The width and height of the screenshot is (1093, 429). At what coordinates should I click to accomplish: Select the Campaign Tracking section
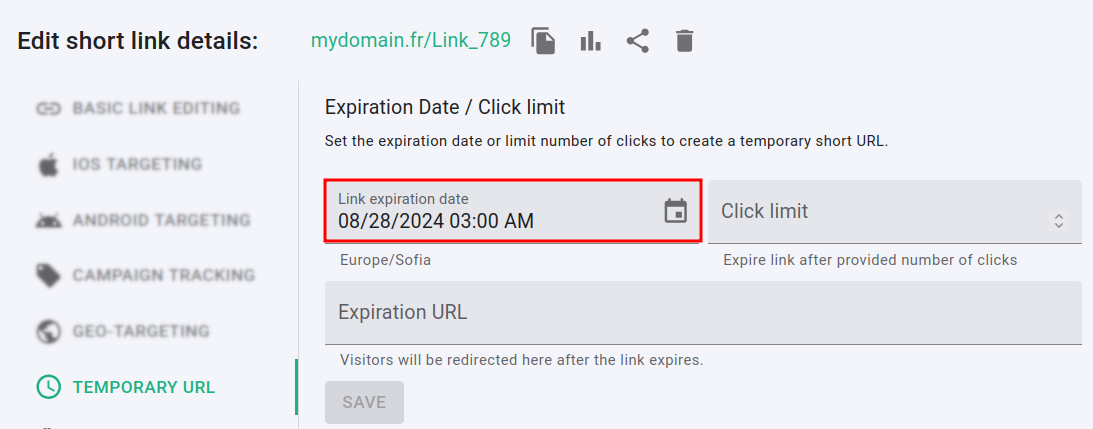[163, 275]
